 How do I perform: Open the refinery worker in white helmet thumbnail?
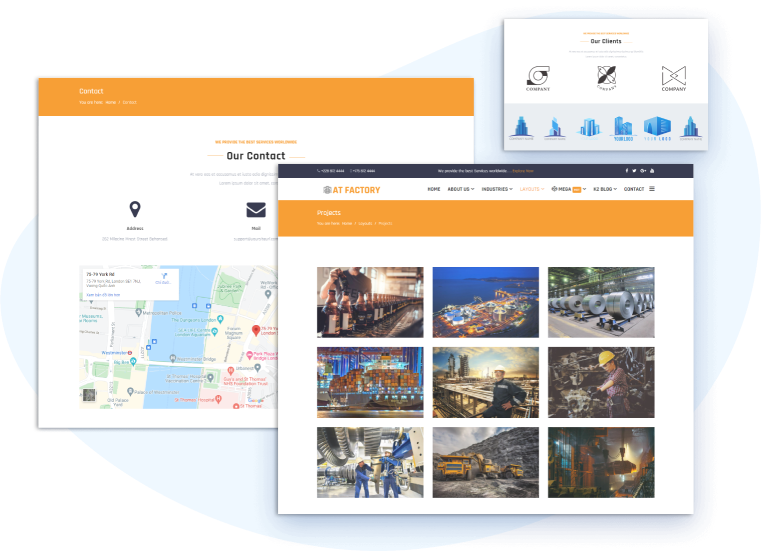click(x=485, y=382)
